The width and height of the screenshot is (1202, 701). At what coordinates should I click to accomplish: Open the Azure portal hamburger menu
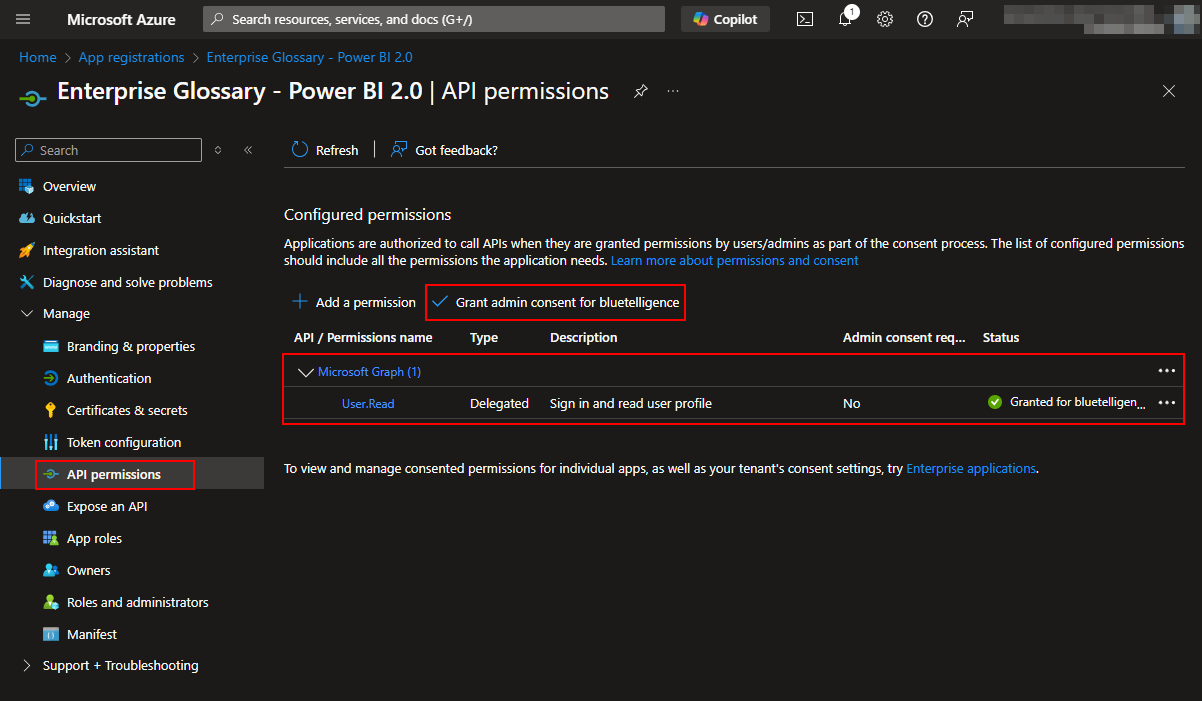(x=24, y=19)
